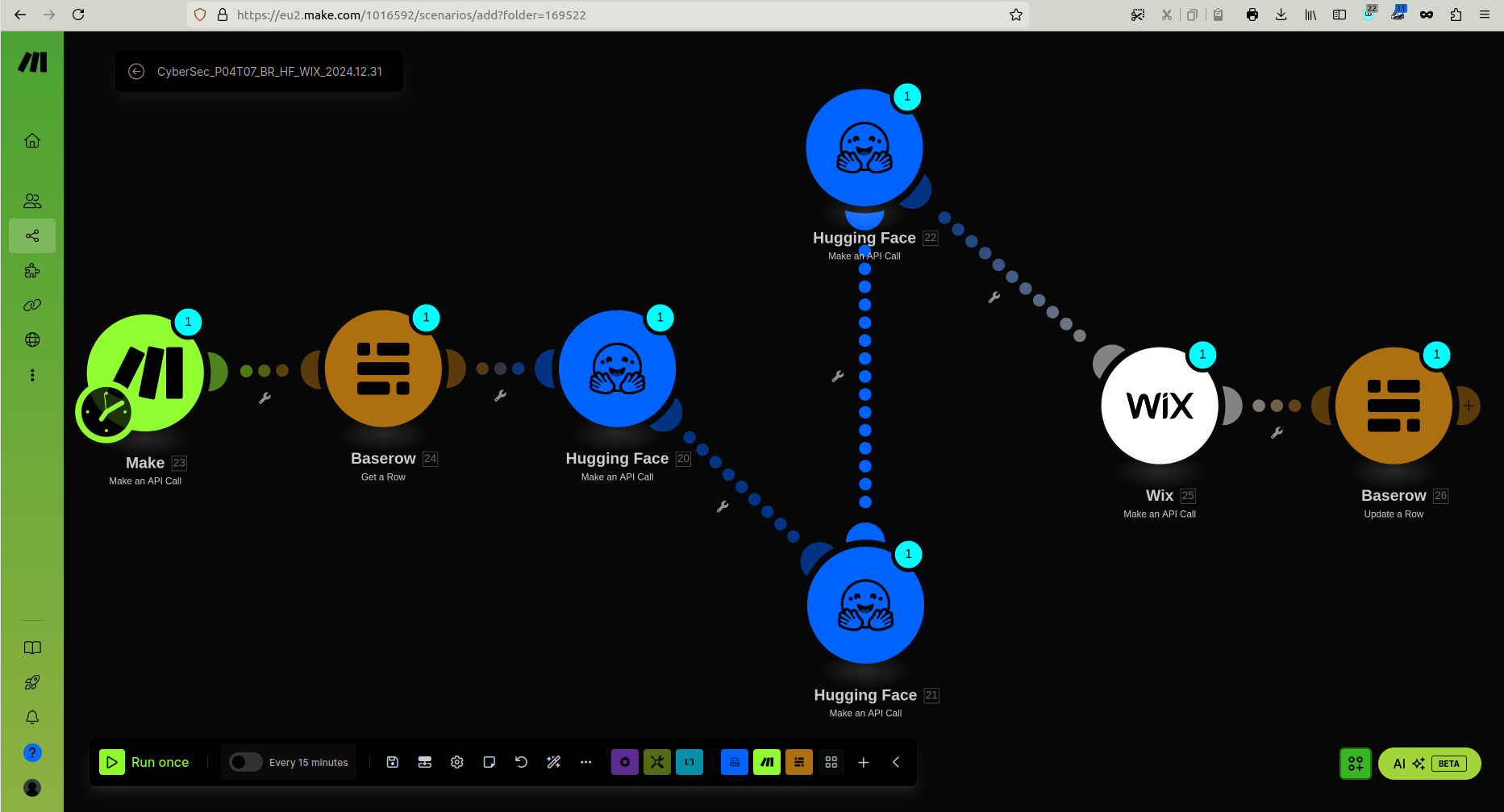Image resolution: width=1504 pixels, height=812 pixels.
Task: Select the Wix Make an API Call module
Action: (x=1160, y=406)
